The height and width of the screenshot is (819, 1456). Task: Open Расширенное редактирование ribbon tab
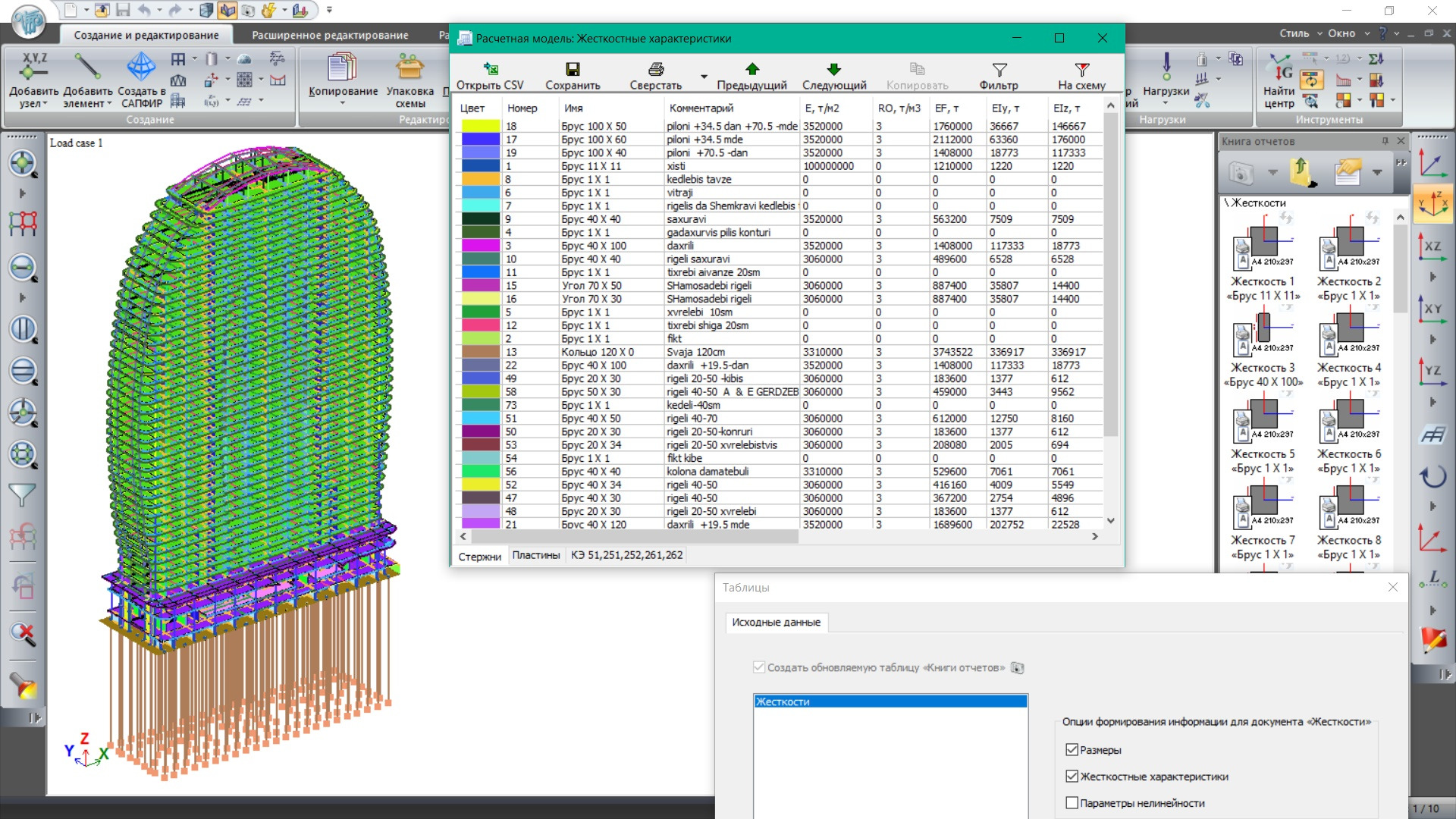coord(330,35)
